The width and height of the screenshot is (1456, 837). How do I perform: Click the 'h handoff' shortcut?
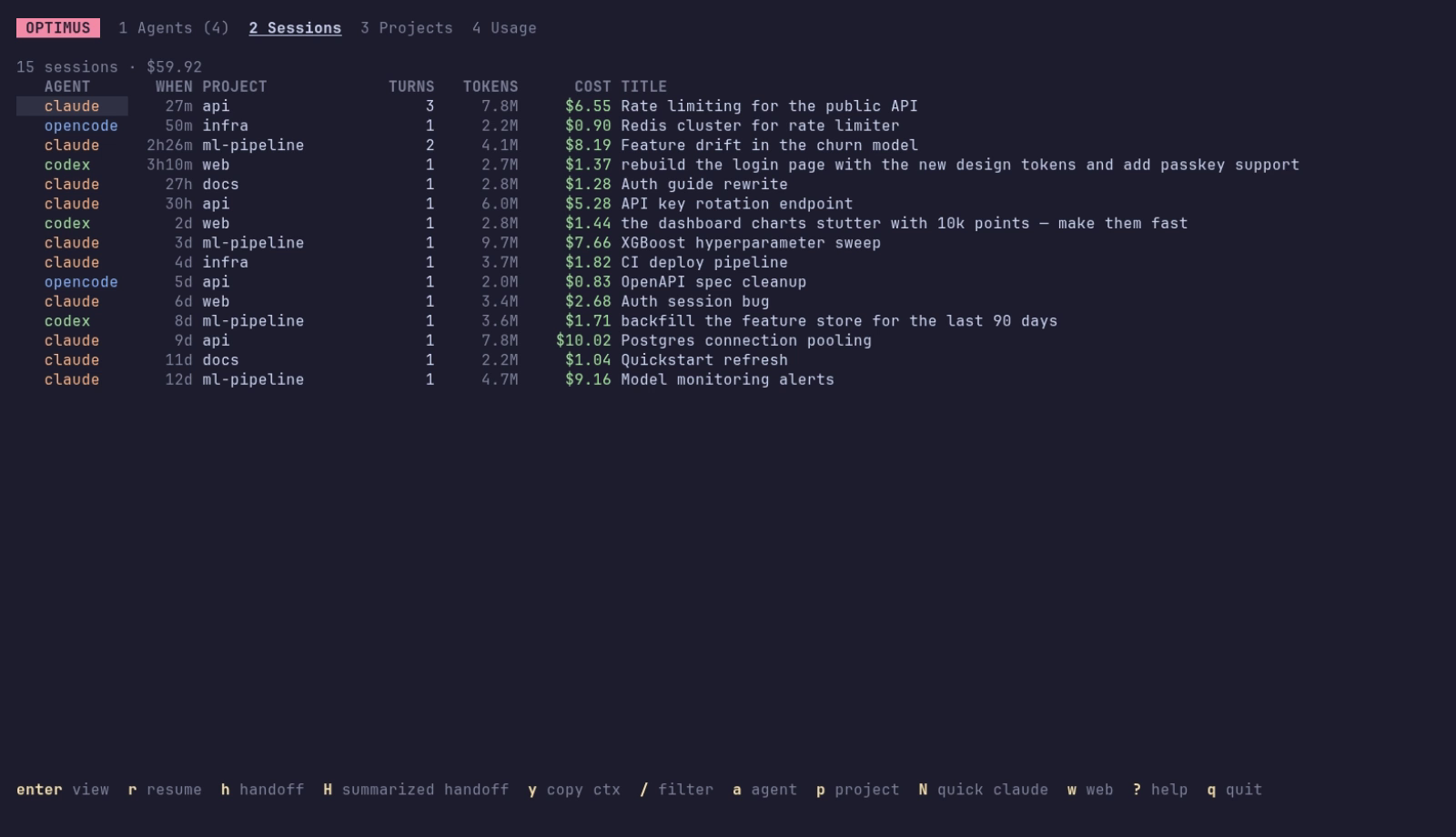pos(262,790)
